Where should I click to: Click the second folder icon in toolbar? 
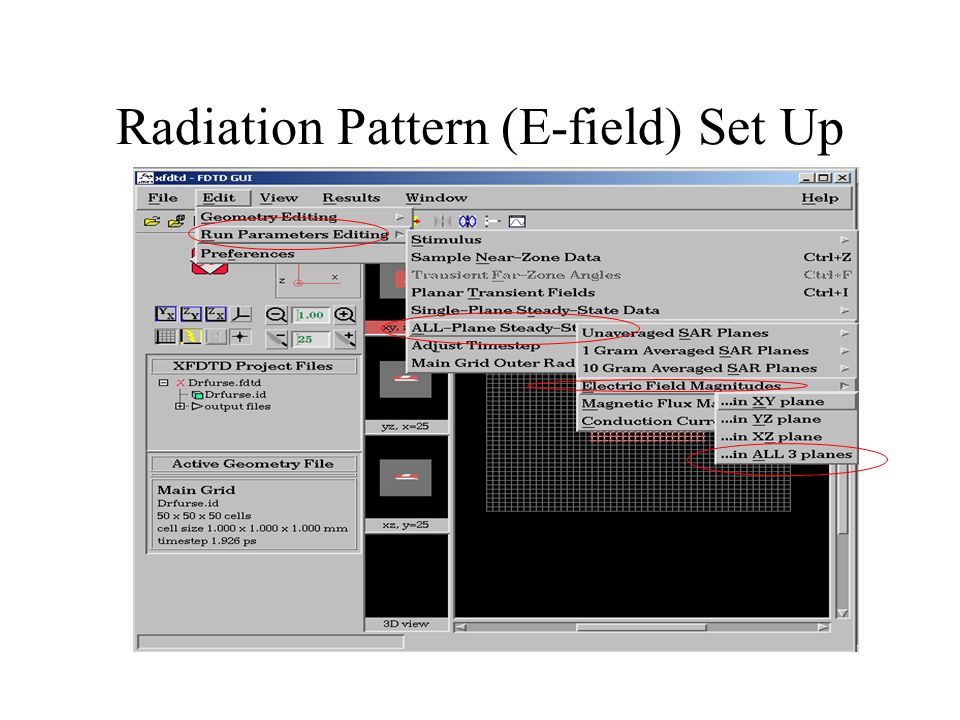(x=176, y=221)
